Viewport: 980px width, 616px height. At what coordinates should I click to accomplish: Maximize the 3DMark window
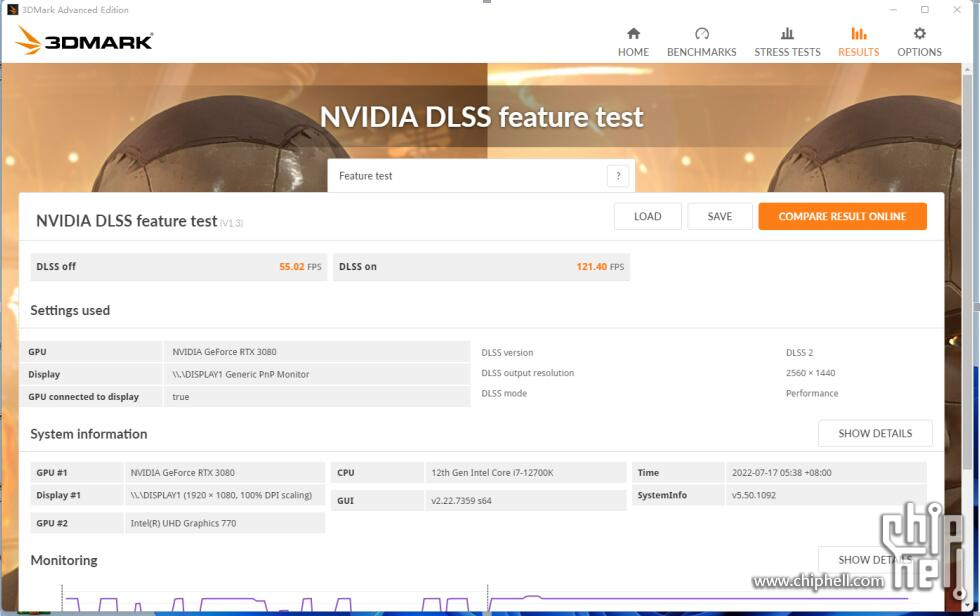pyautogui.click(x=924, y=9)
